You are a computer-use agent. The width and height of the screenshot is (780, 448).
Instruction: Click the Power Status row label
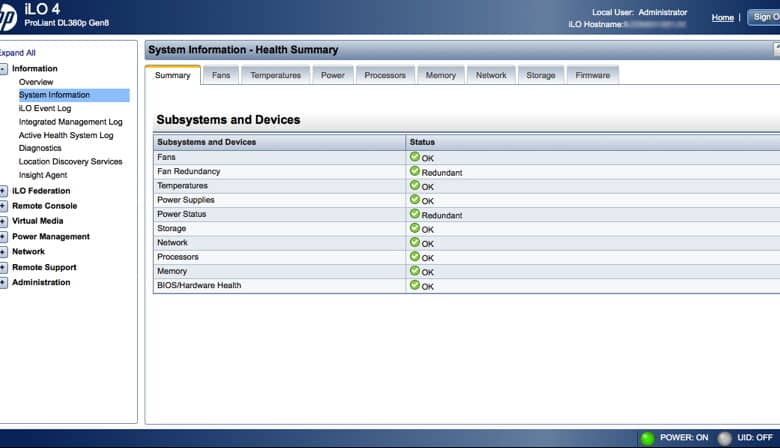[x=182, y=214]
